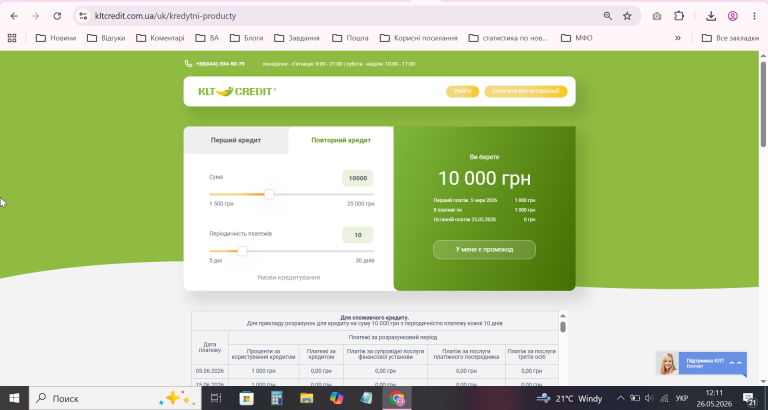768x410 pixels.
Task: Open the Блоги bookmarks folder
Action: 246,38
